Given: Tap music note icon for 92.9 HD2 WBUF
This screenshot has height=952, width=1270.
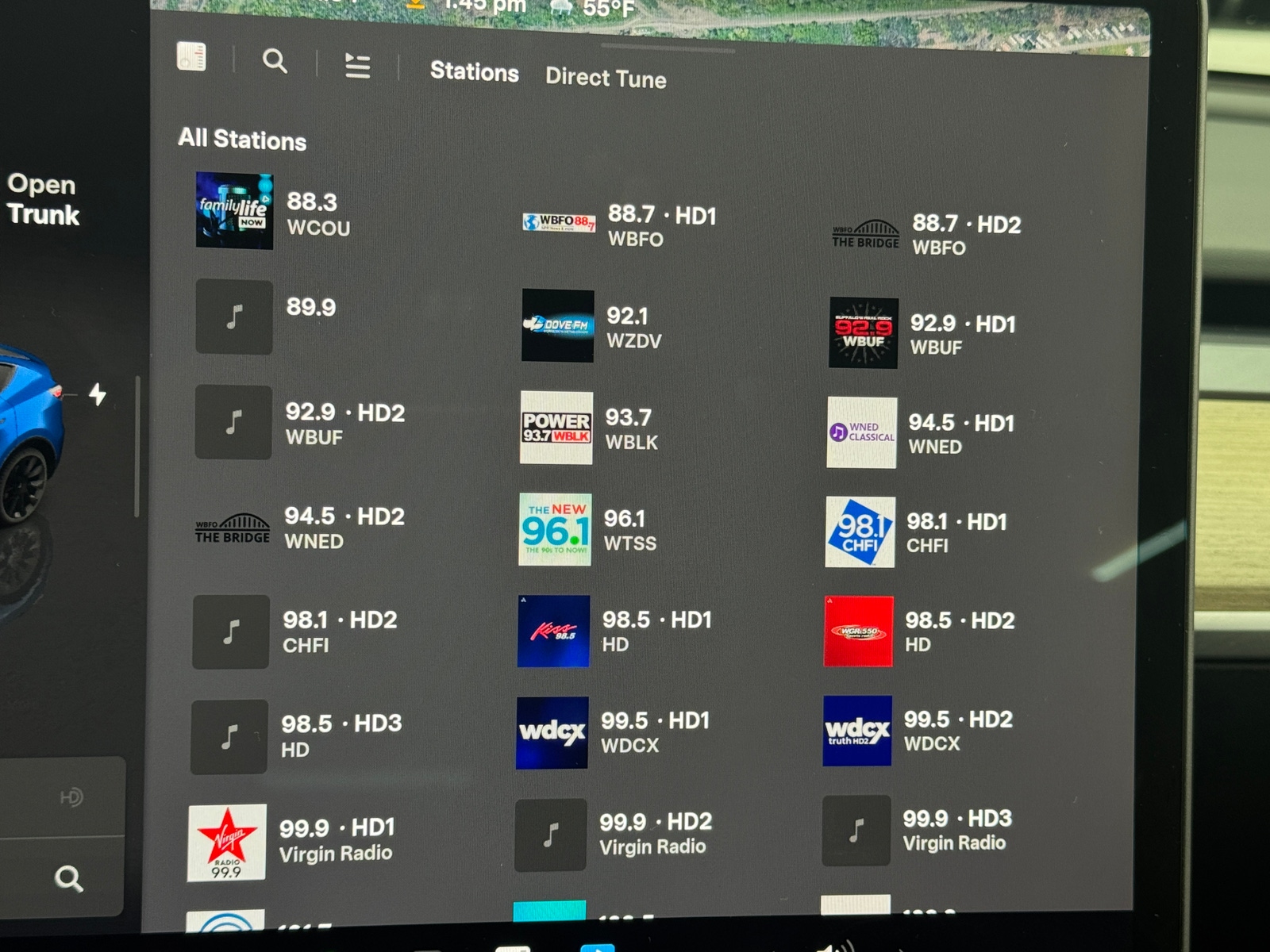Looking at the screenshot, I should coord(233,422).
